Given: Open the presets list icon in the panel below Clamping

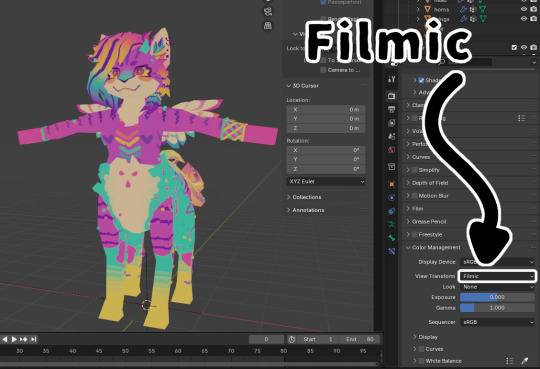Looking at the screenshot, I should 522,118.
